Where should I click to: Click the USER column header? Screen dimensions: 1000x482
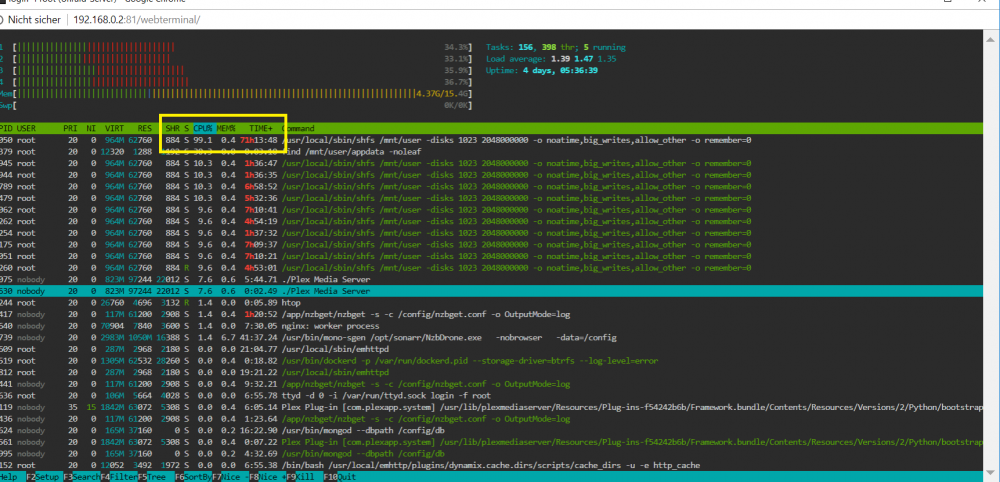pyautogui.click(x=26, y=128)
